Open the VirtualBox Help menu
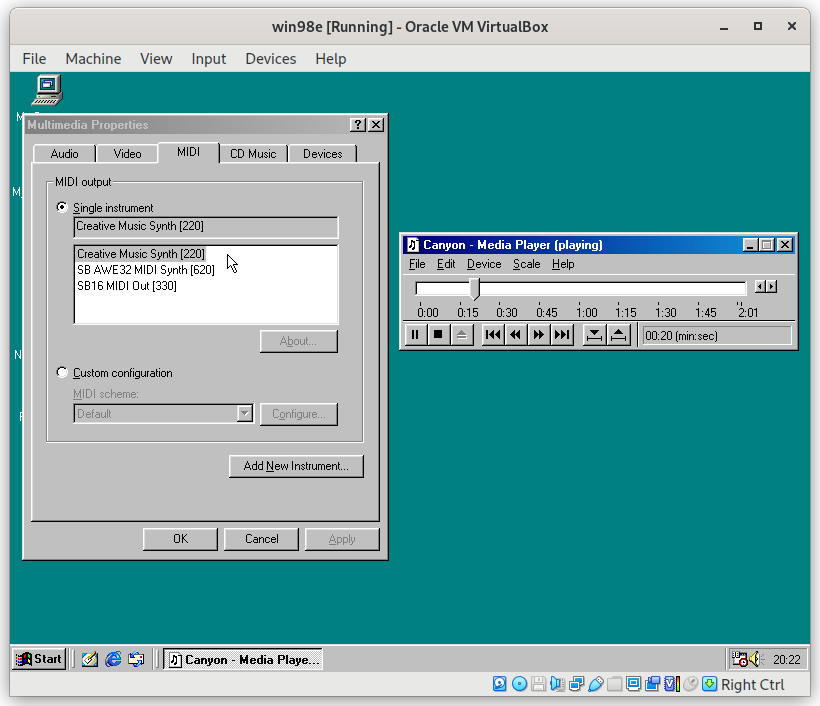 tap(331, 59)
